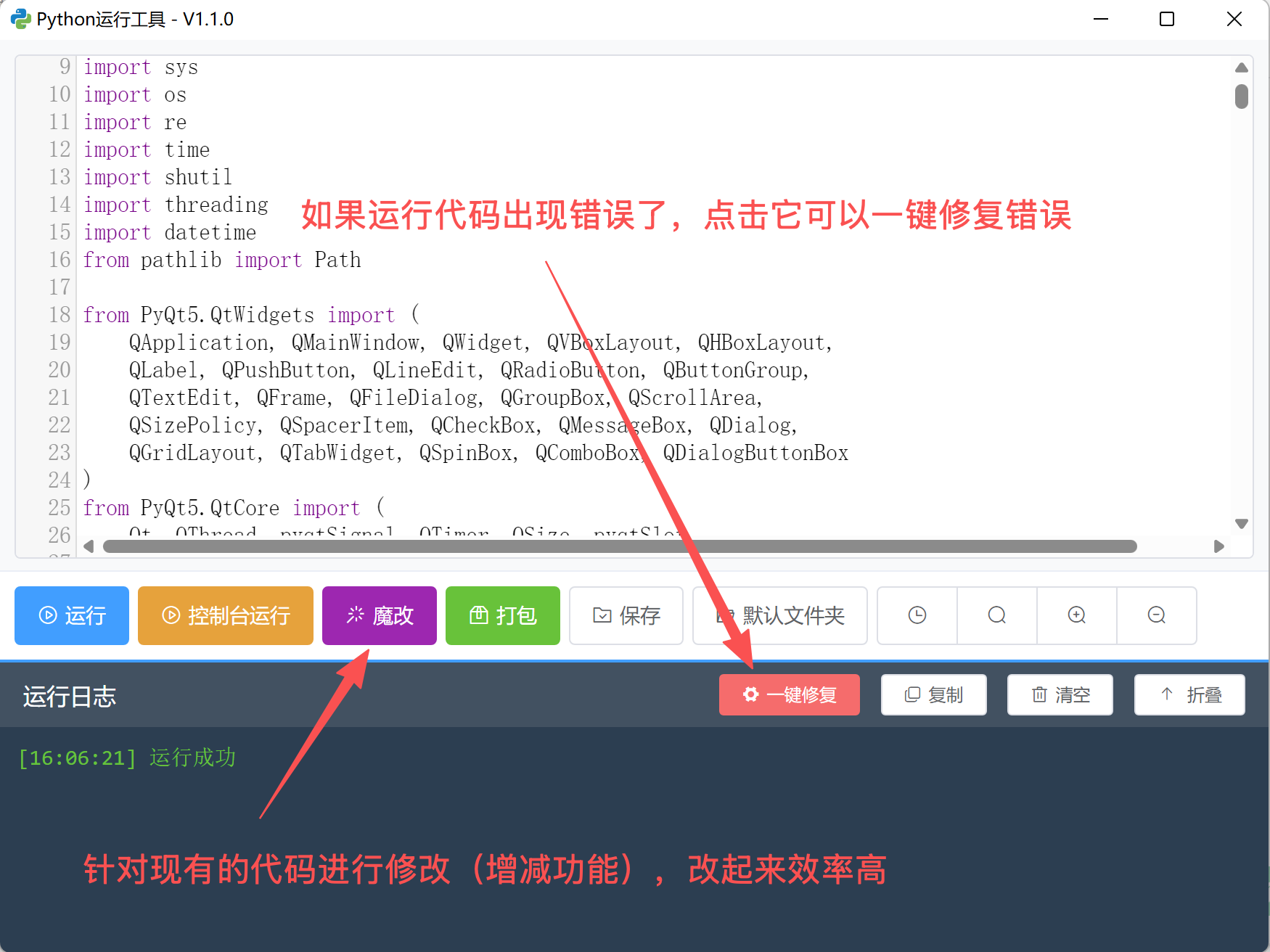Screen dimensions: 1270x952
Task: Click the zoom out magnifier icon
Action: point(1157,615)
